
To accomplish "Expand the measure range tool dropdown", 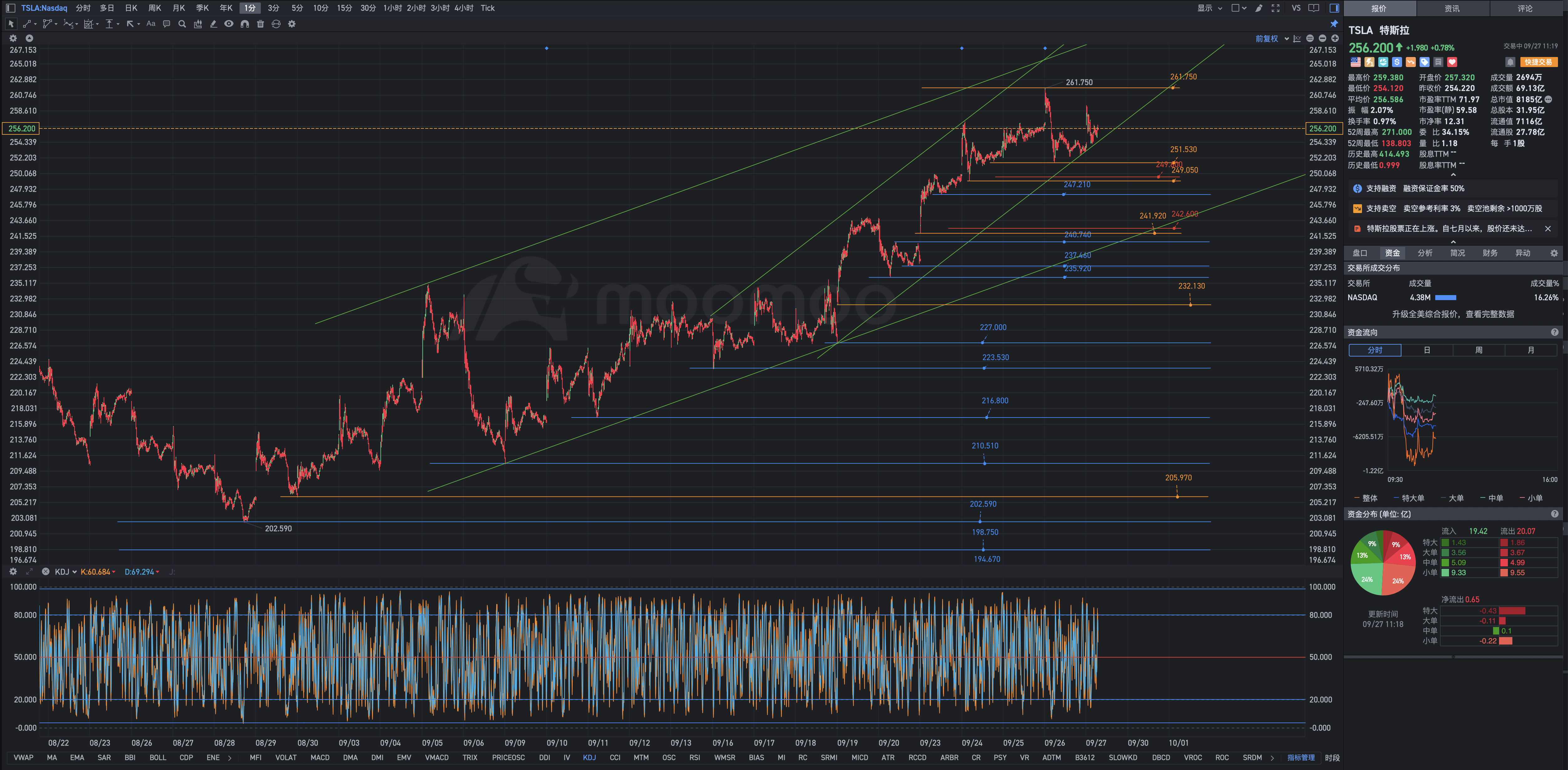I will point(118,24).
